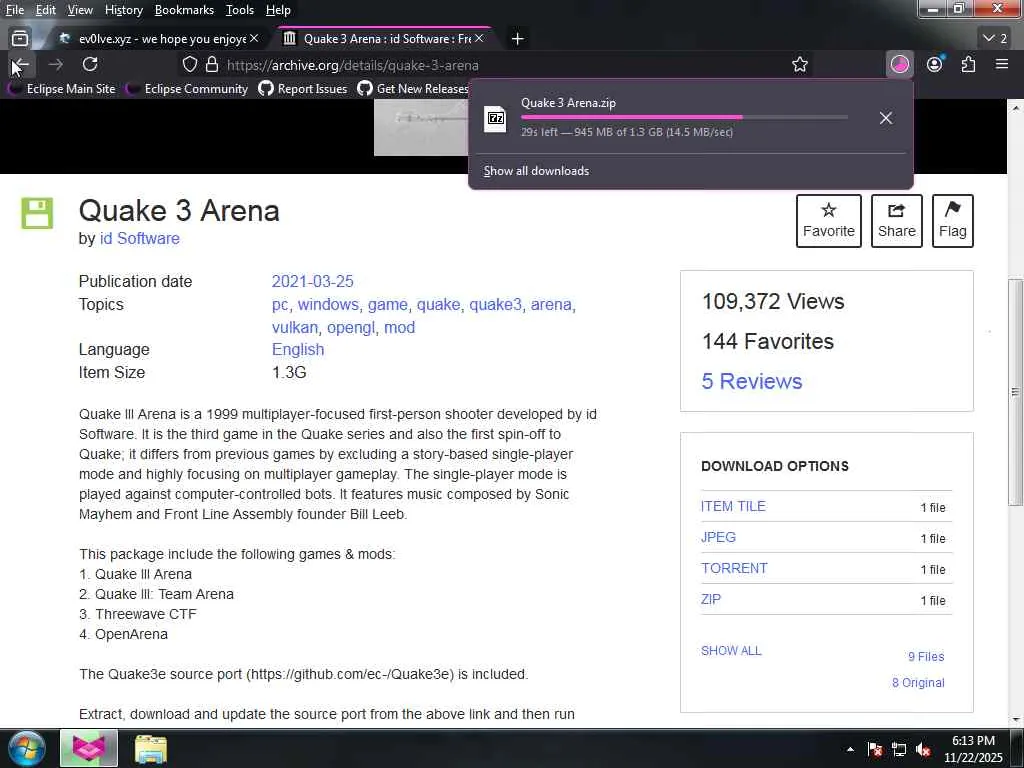Viewport: 1024px width, 768px height.
Task: Click the taskbar clock showing 6:13 PM
Action: [x=973, y=749]
